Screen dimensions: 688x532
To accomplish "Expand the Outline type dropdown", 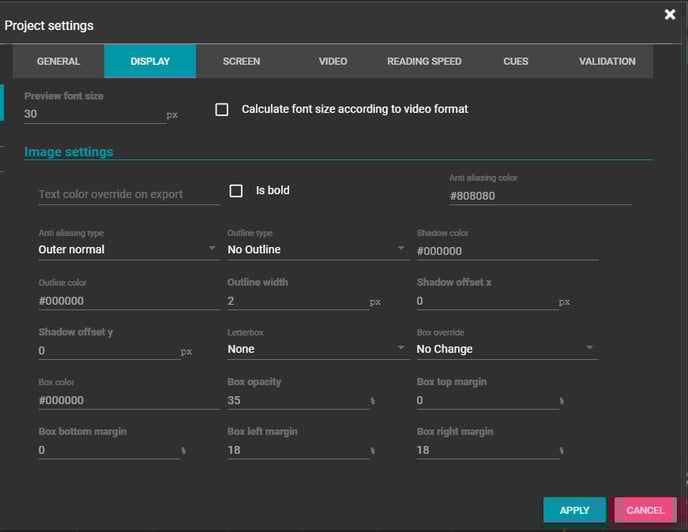I will 317,249.
